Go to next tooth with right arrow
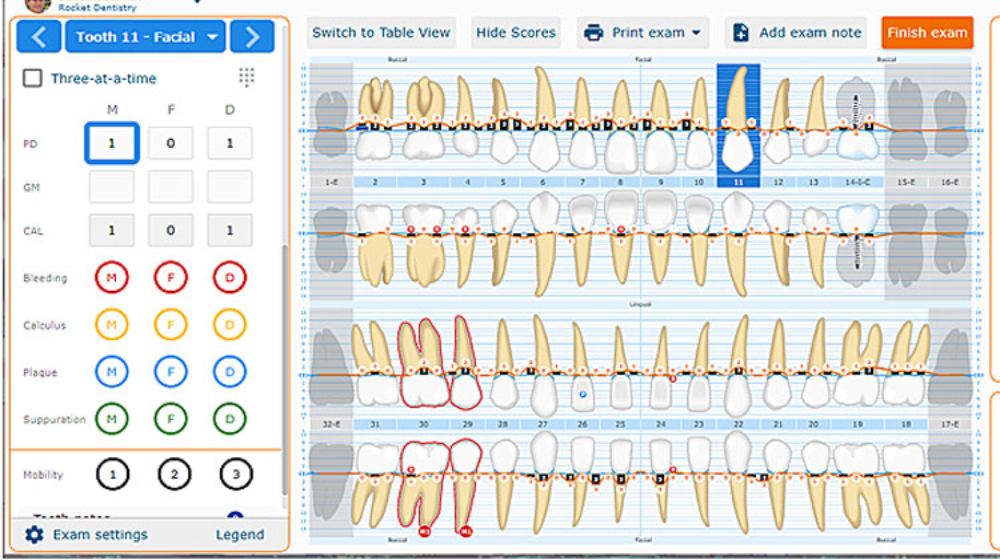1000x560 pixels. tap(252, 38)
